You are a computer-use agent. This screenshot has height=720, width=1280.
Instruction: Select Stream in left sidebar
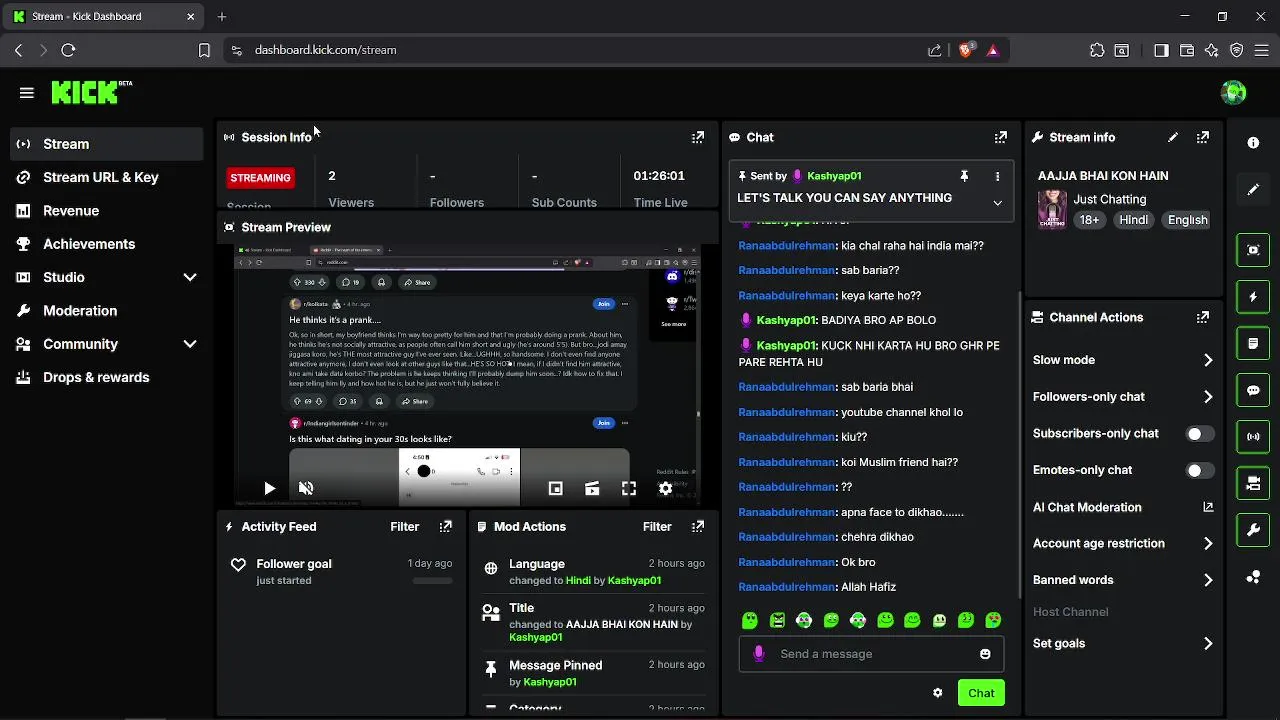[x=107, y=144]
